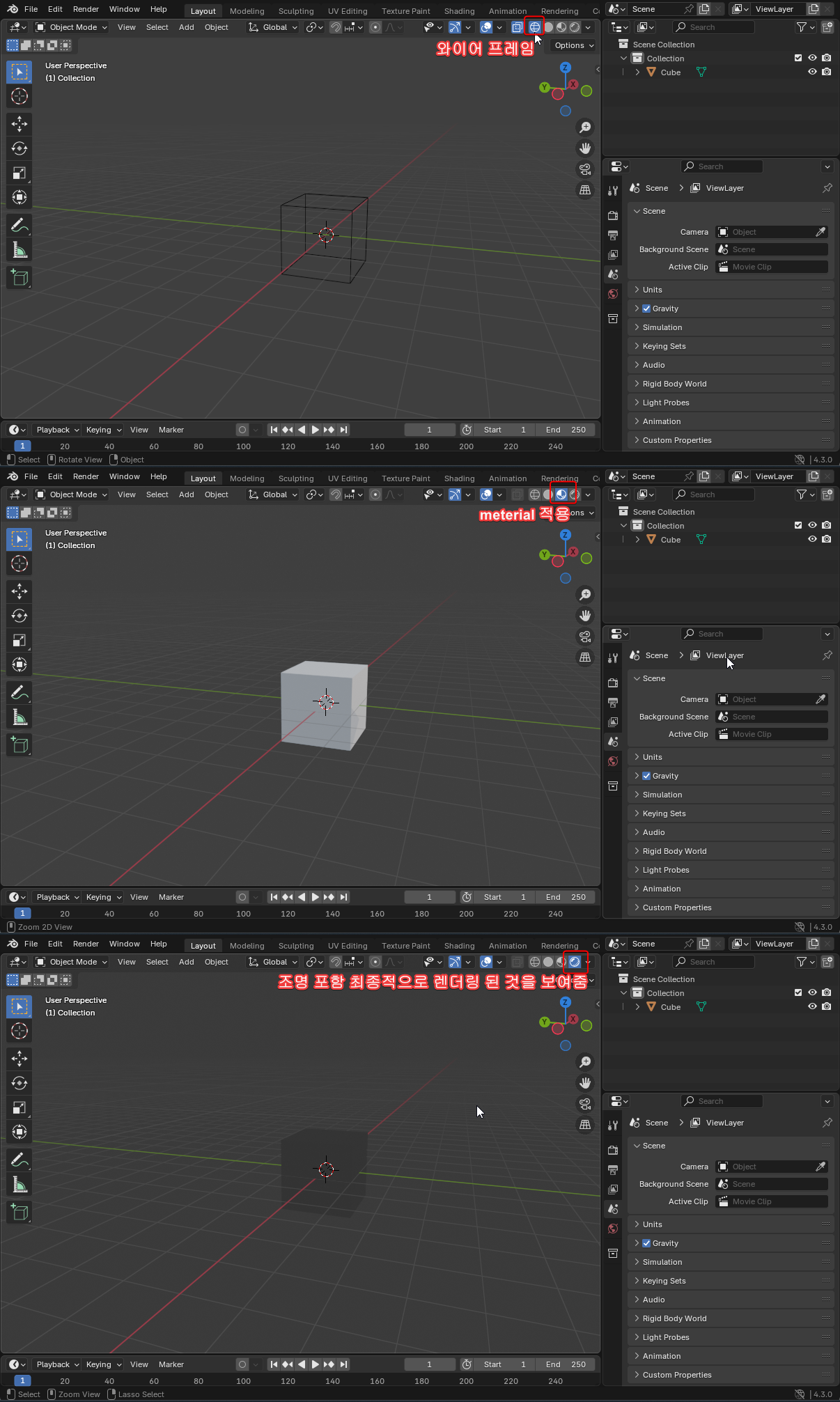Open the Modeling workspace tab in top window
The height and width of the screenshot is (1402, 840).
point(247,11)
